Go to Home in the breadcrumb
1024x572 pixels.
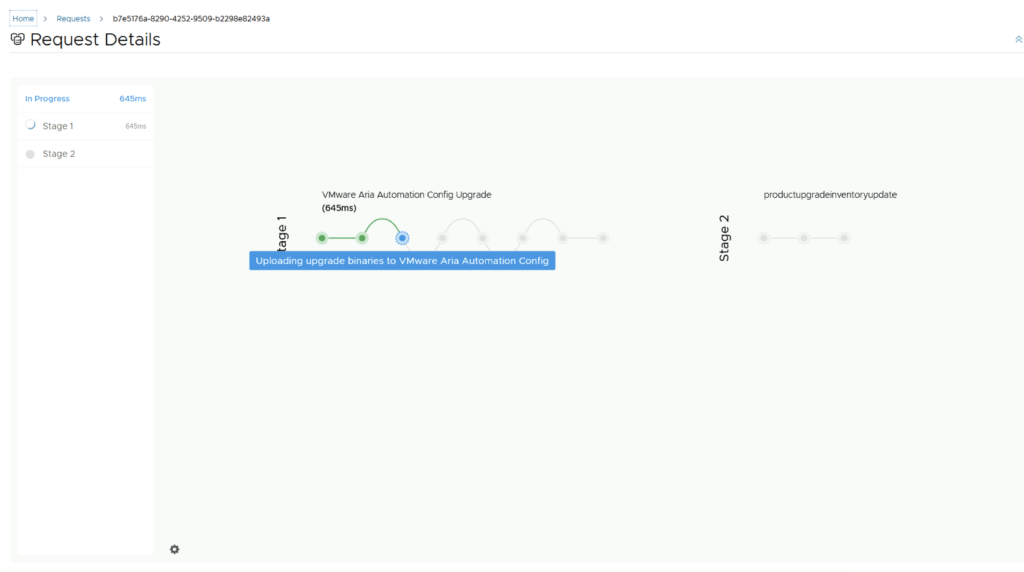tap(23, 18)
